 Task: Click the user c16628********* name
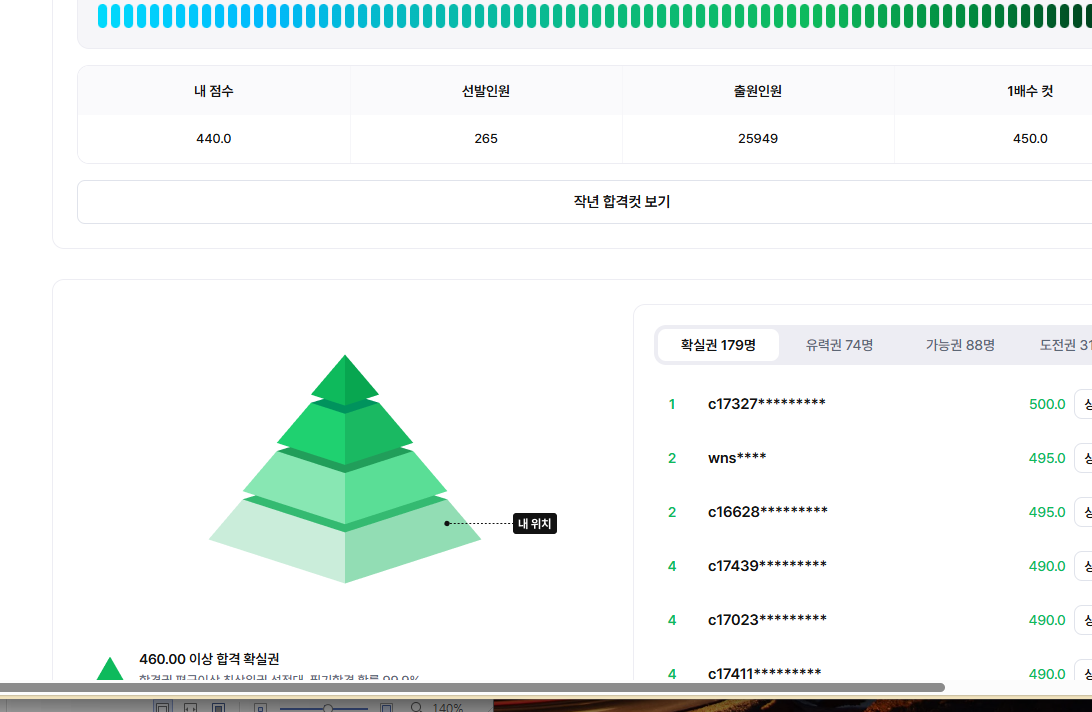point(767,512)
